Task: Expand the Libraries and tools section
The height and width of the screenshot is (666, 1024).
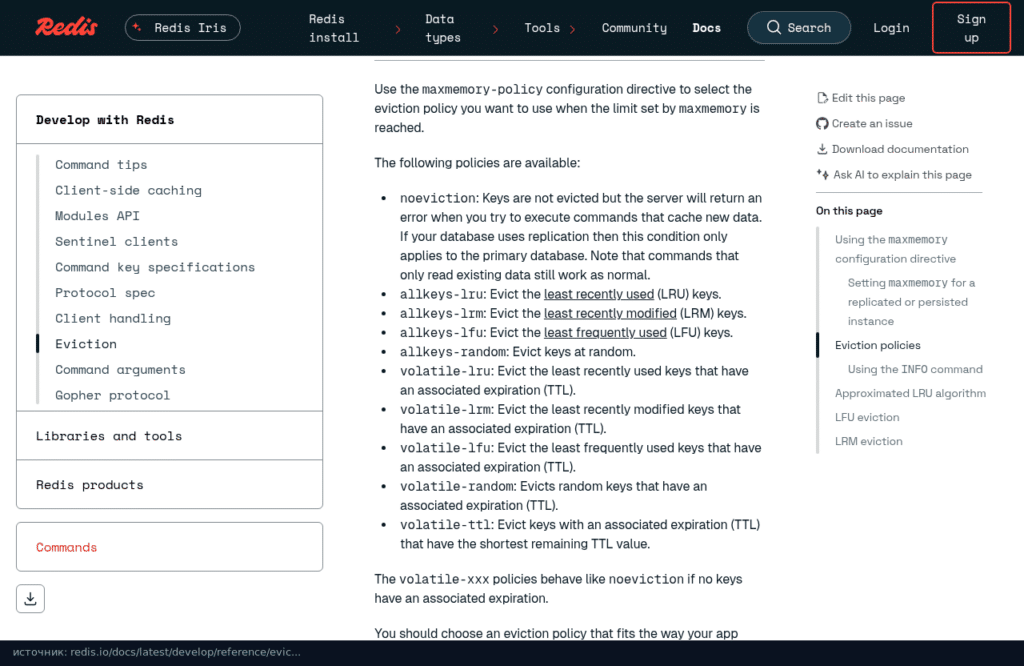Action: tap(169, 436)
